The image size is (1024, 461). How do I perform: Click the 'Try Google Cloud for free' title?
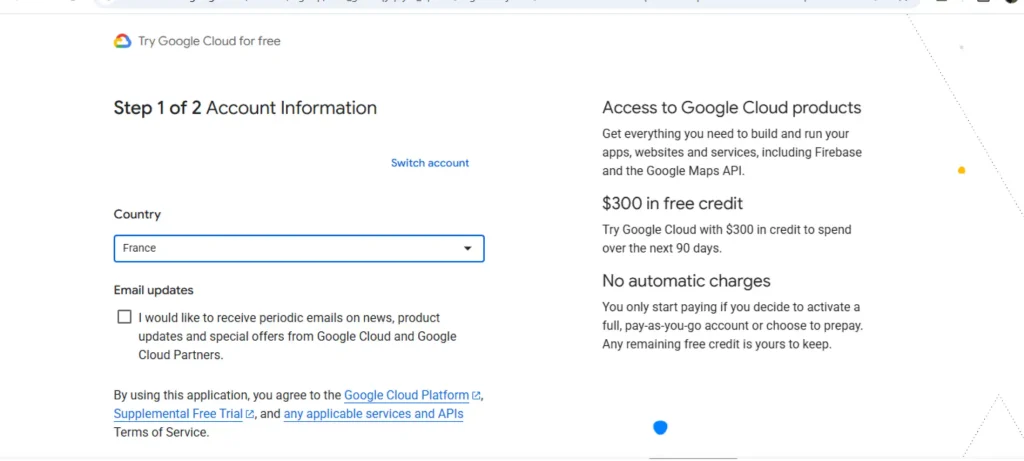[x=209, y=41]
